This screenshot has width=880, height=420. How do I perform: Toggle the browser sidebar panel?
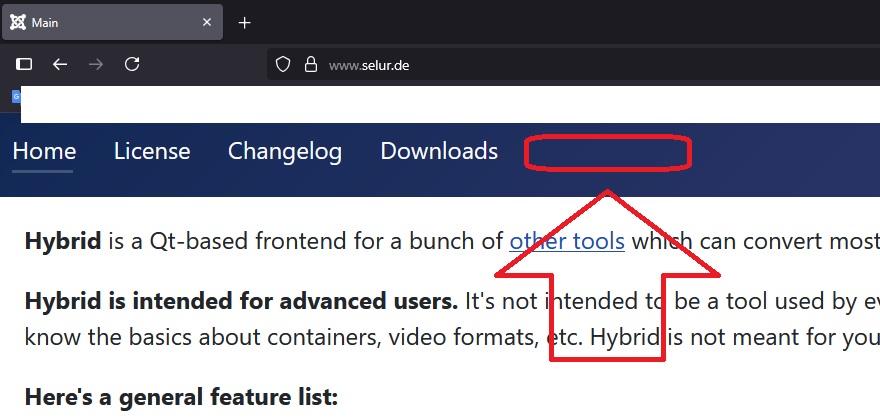[24, 65]
